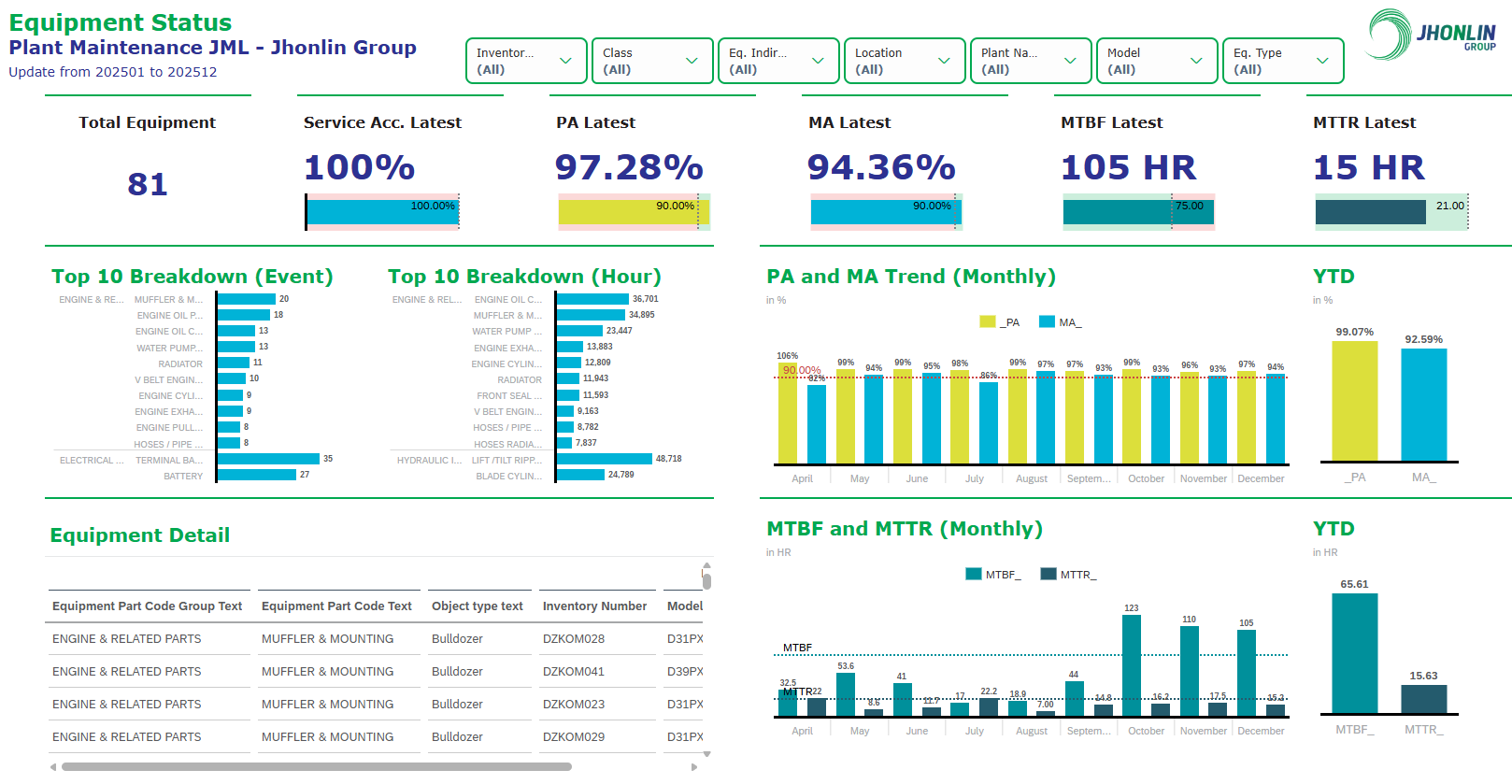The image size is (1512, 784).
Task: Click the MTBF Latest 105 HR value
Action: click(x=1128, y=167)
